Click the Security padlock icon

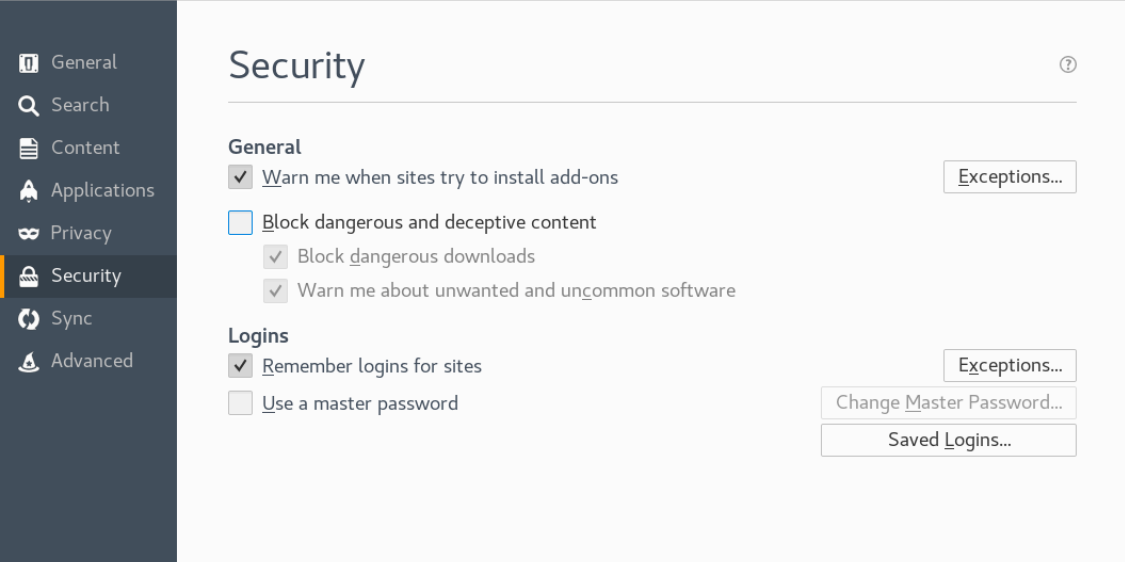point(28,276)
